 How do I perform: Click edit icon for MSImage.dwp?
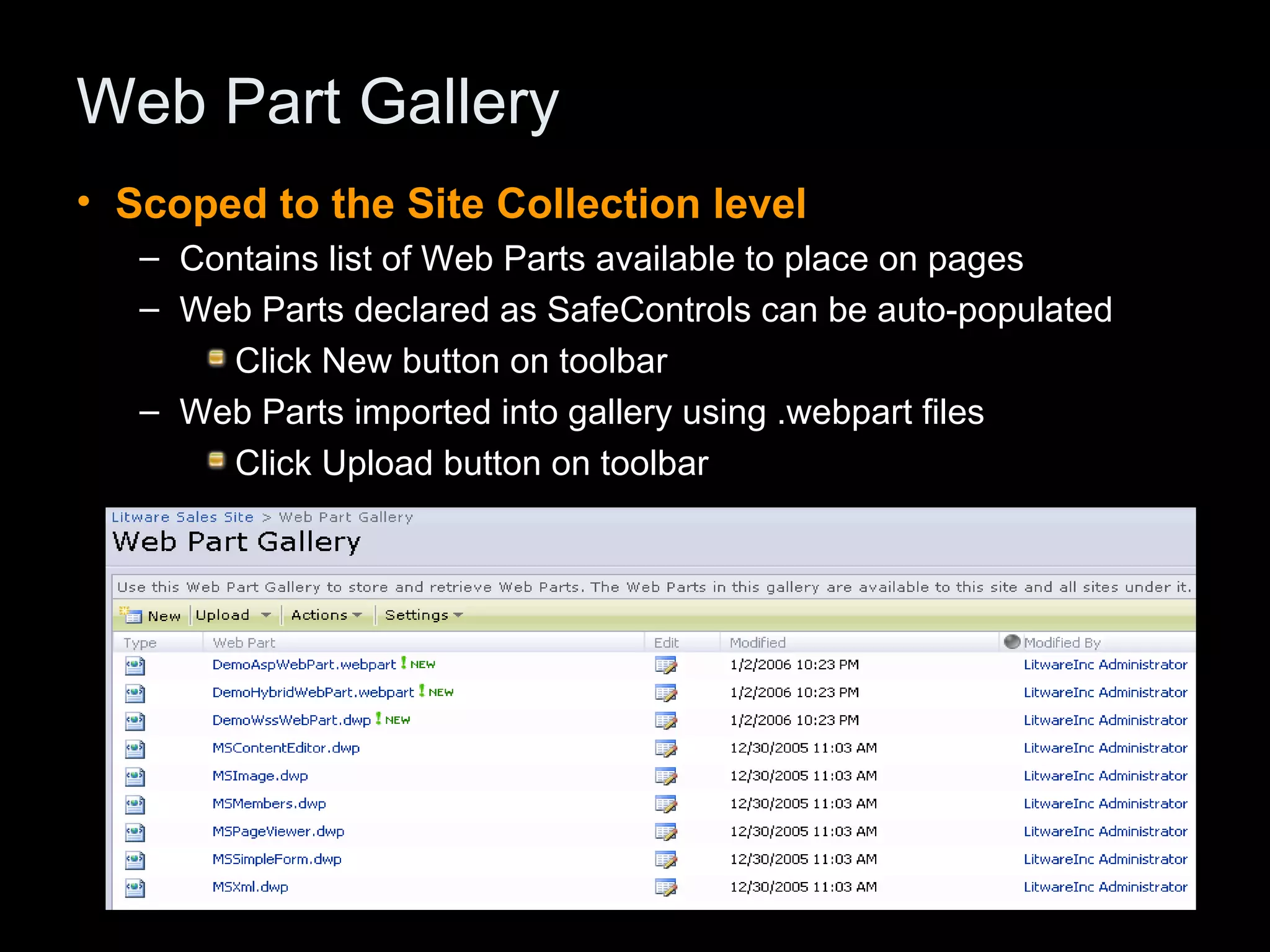[666, 777]
